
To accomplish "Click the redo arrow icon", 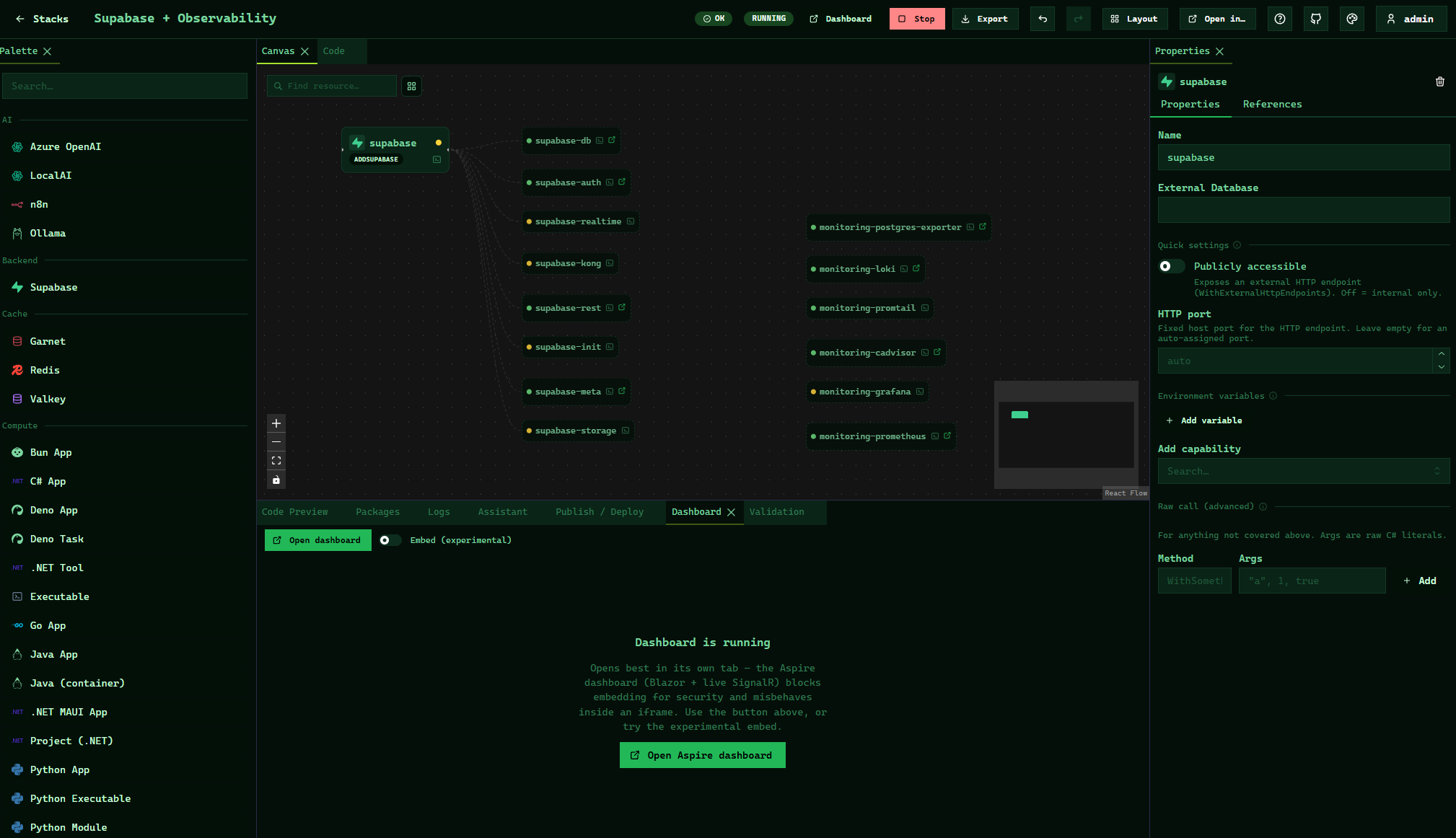I will pyautogui.click(x=1079, y=19).
